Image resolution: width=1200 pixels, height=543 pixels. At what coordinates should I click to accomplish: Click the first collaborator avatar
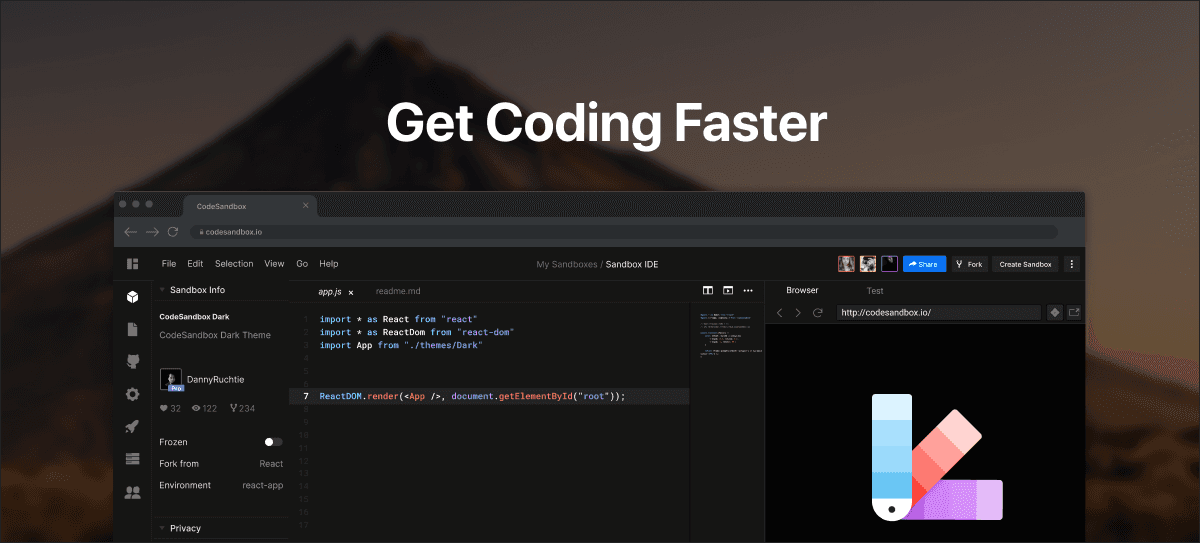[846, 264]
